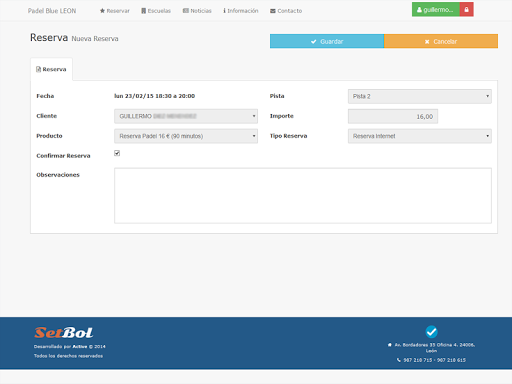The image size is (512, 384).
Task: Save the booking with Guardar button
Action: pos(327,41)
